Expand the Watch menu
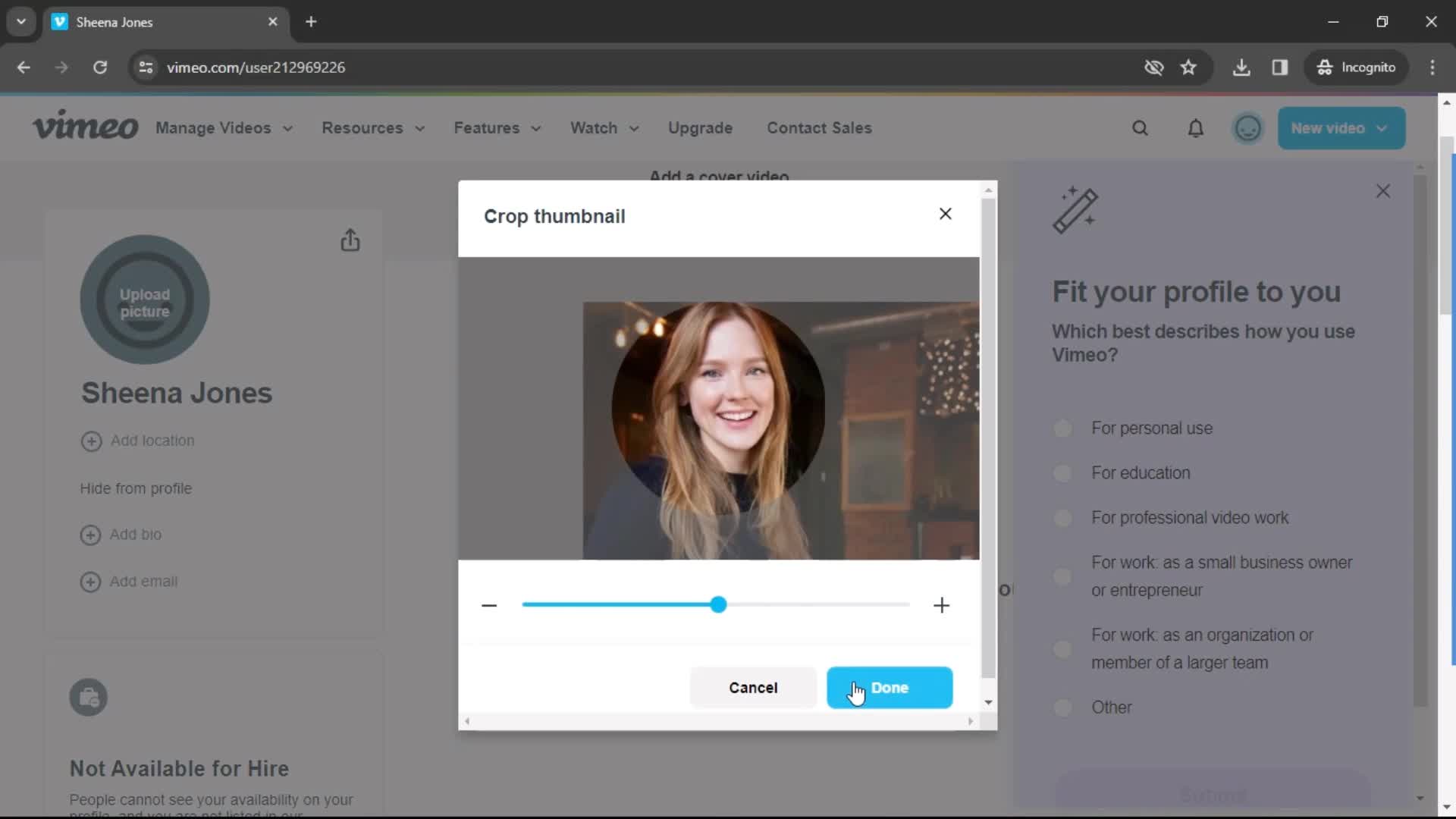1456x819 pixels. pyautogui.click(x=604, y=128)
